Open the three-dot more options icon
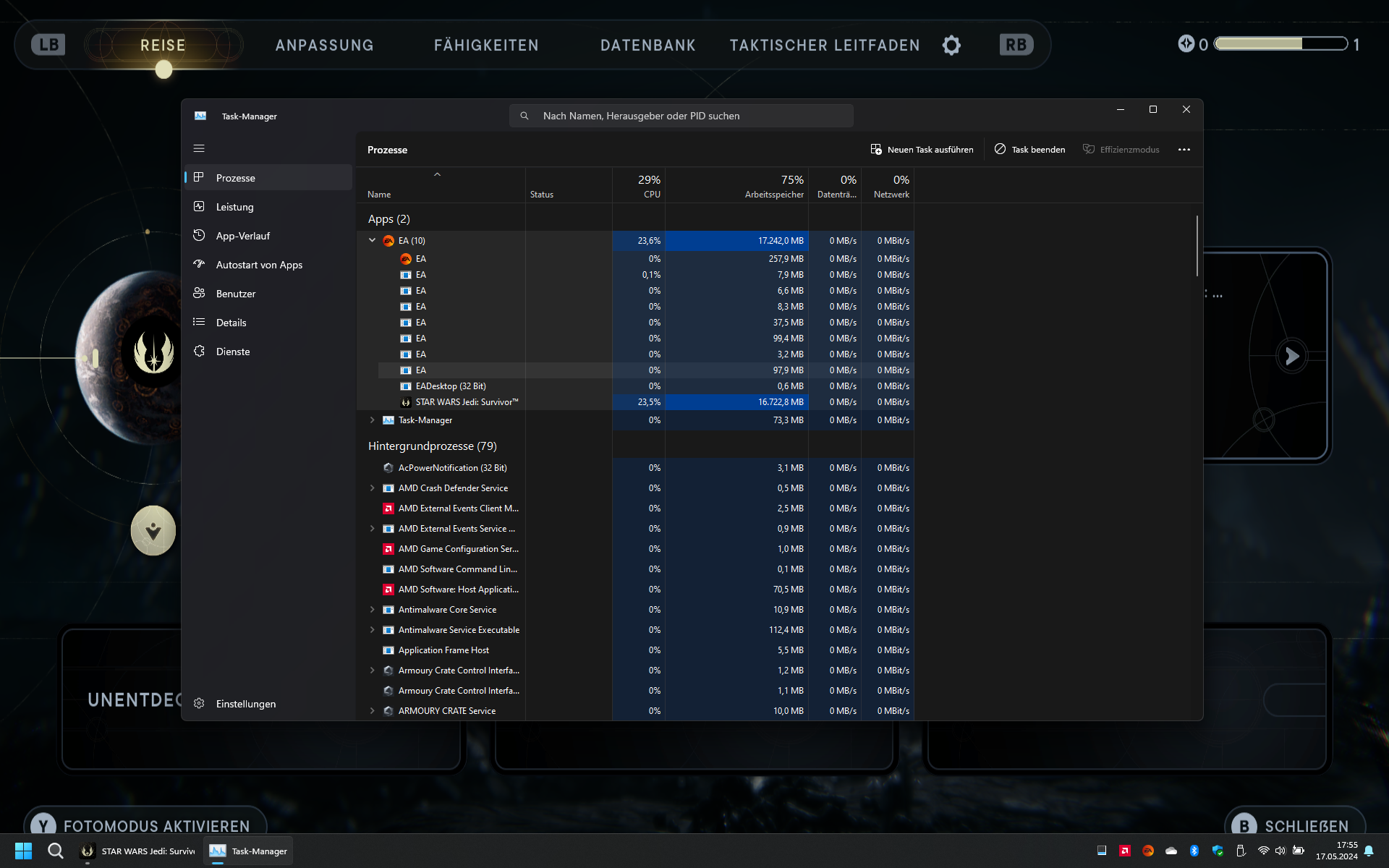 (1184, 149)
